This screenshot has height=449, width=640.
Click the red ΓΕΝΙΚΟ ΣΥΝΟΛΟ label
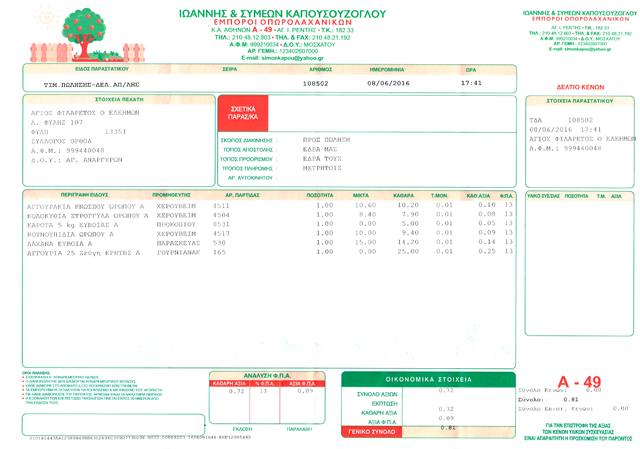tap(371, 431)
